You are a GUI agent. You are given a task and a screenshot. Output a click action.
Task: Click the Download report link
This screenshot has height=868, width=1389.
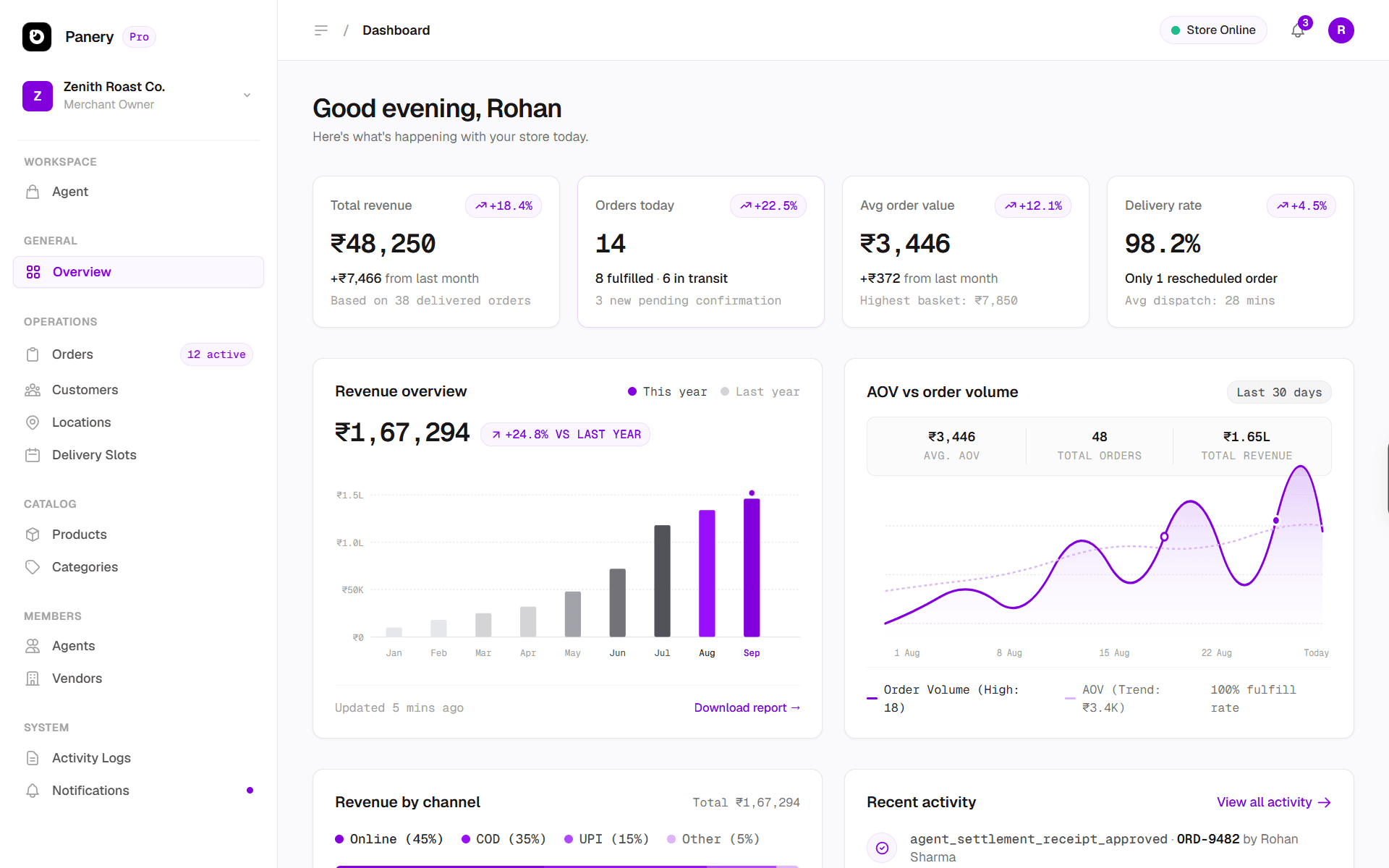pyautogui.click(x=747, y=707)
